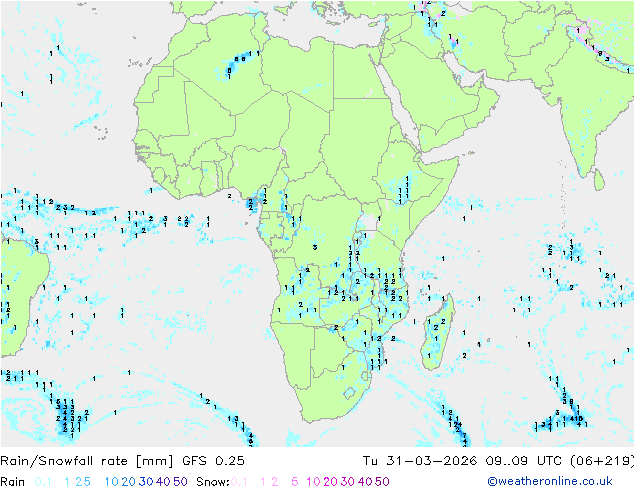Click the 30 value in Snow legend

pyautogui.click(x=348, y=482)
